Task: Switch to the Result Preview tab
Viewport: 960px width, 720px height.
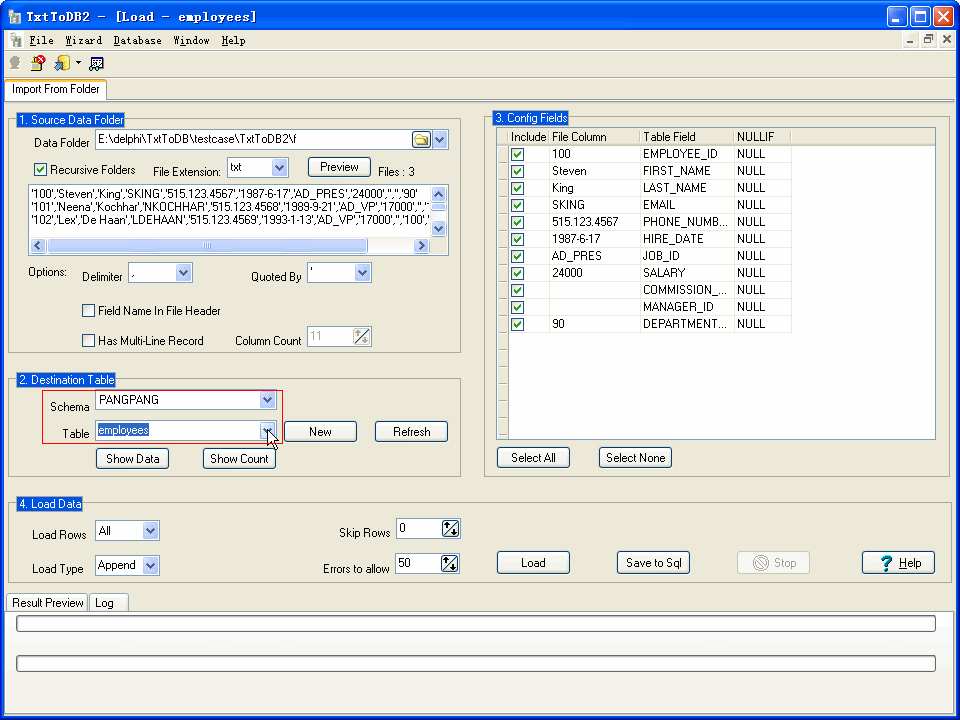Action: 47,602
